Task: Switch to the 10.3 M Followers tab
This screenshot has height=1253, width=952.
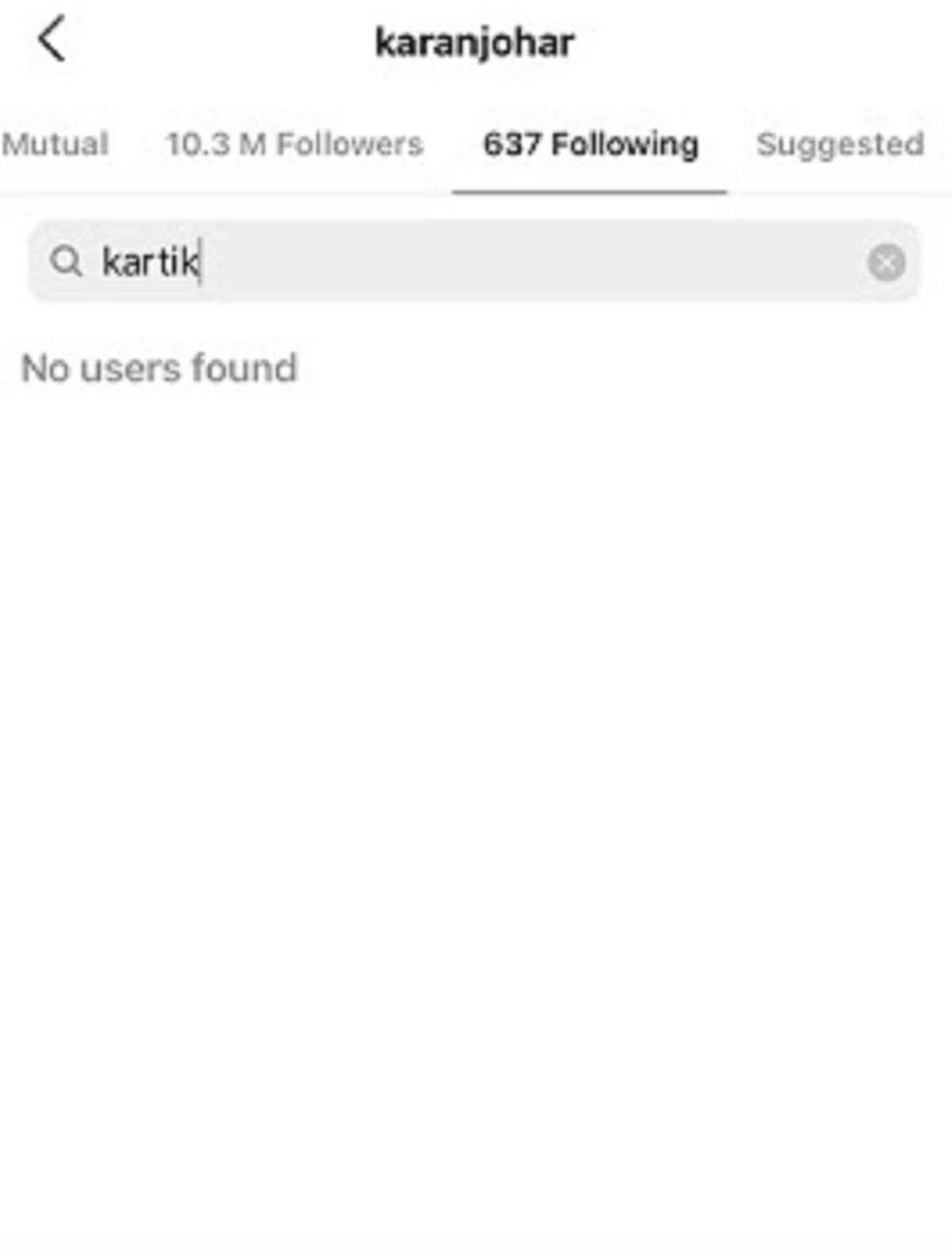Action: (294, 144)
